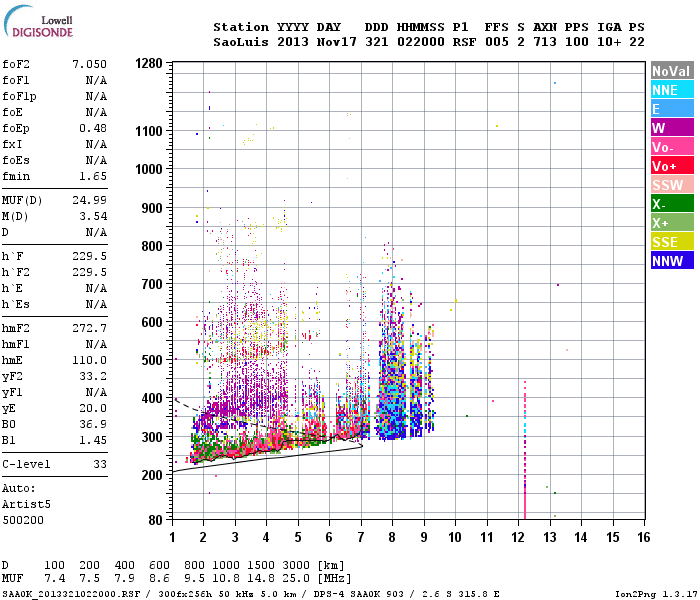700x600 pixels.
Task: Click the 10 MHz frequency axis label
Action: pyautogui.click(x=455, y=537)
